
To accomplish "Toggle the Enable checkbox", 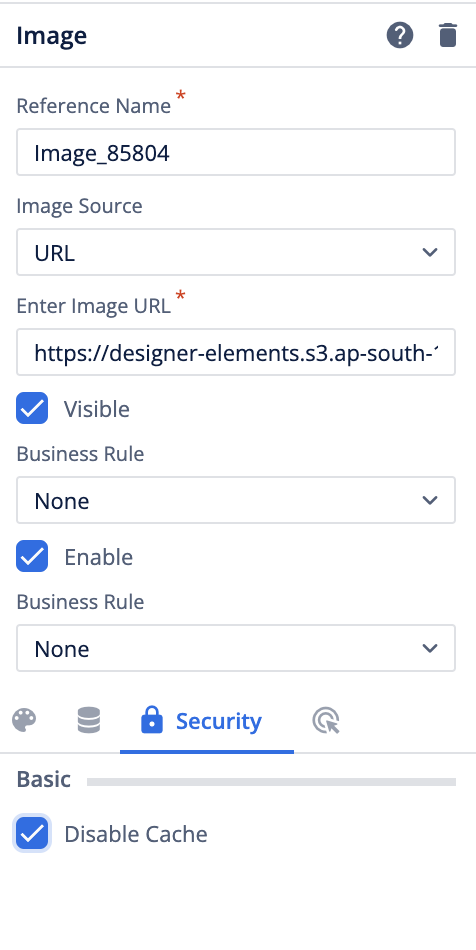I will pos(32,556).
